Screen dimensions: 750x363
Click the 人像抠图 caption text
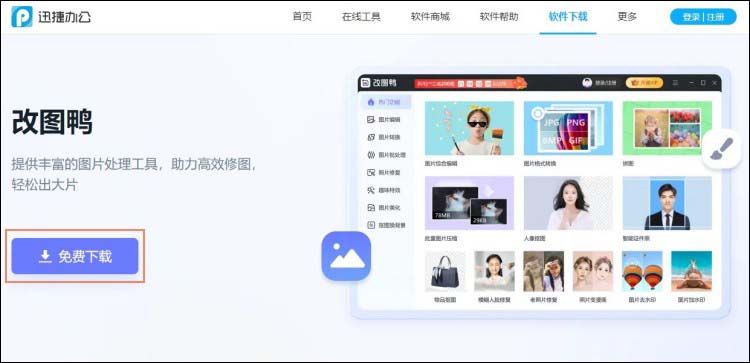535,238
